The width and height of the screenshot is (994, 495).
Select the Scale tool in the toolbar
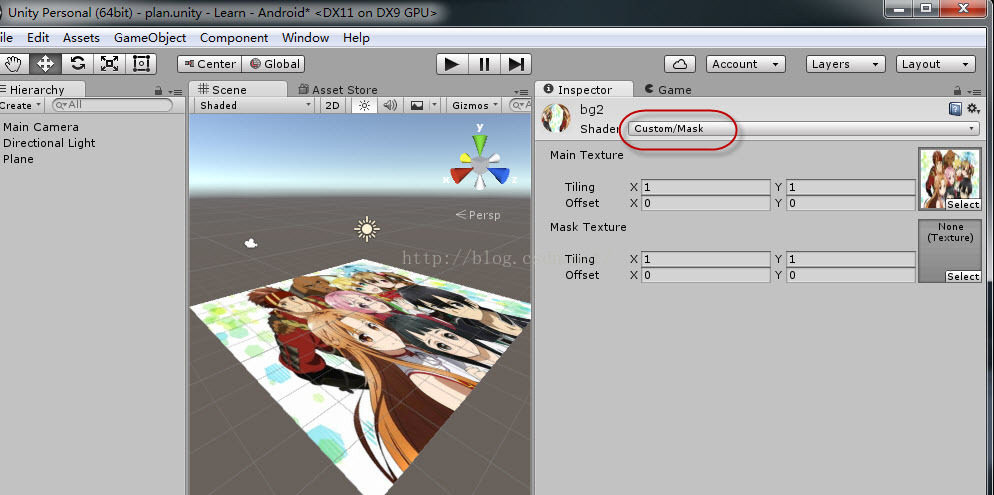pos(110,64)
